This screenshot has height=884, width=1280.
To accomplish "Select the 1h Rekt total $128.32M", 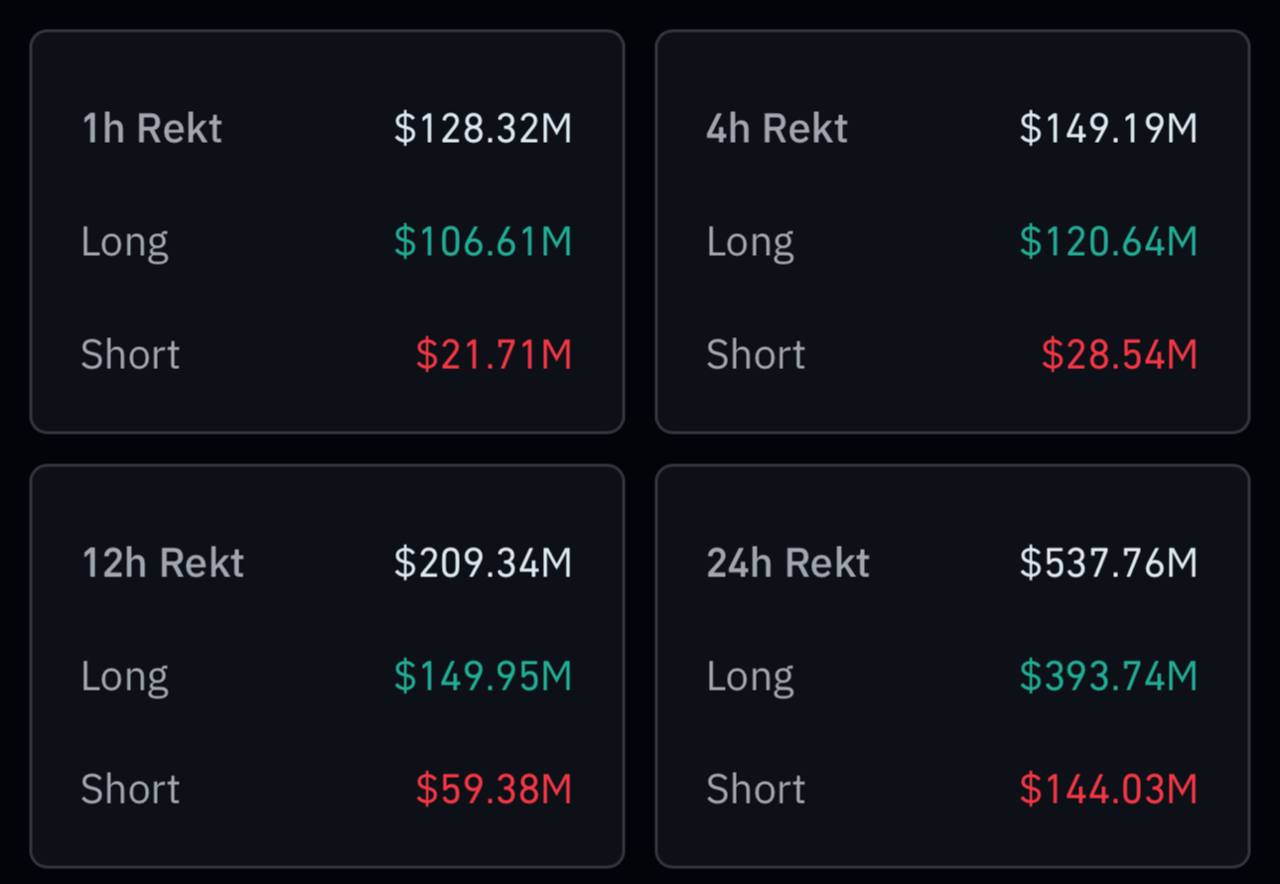I will pos(483,128).
